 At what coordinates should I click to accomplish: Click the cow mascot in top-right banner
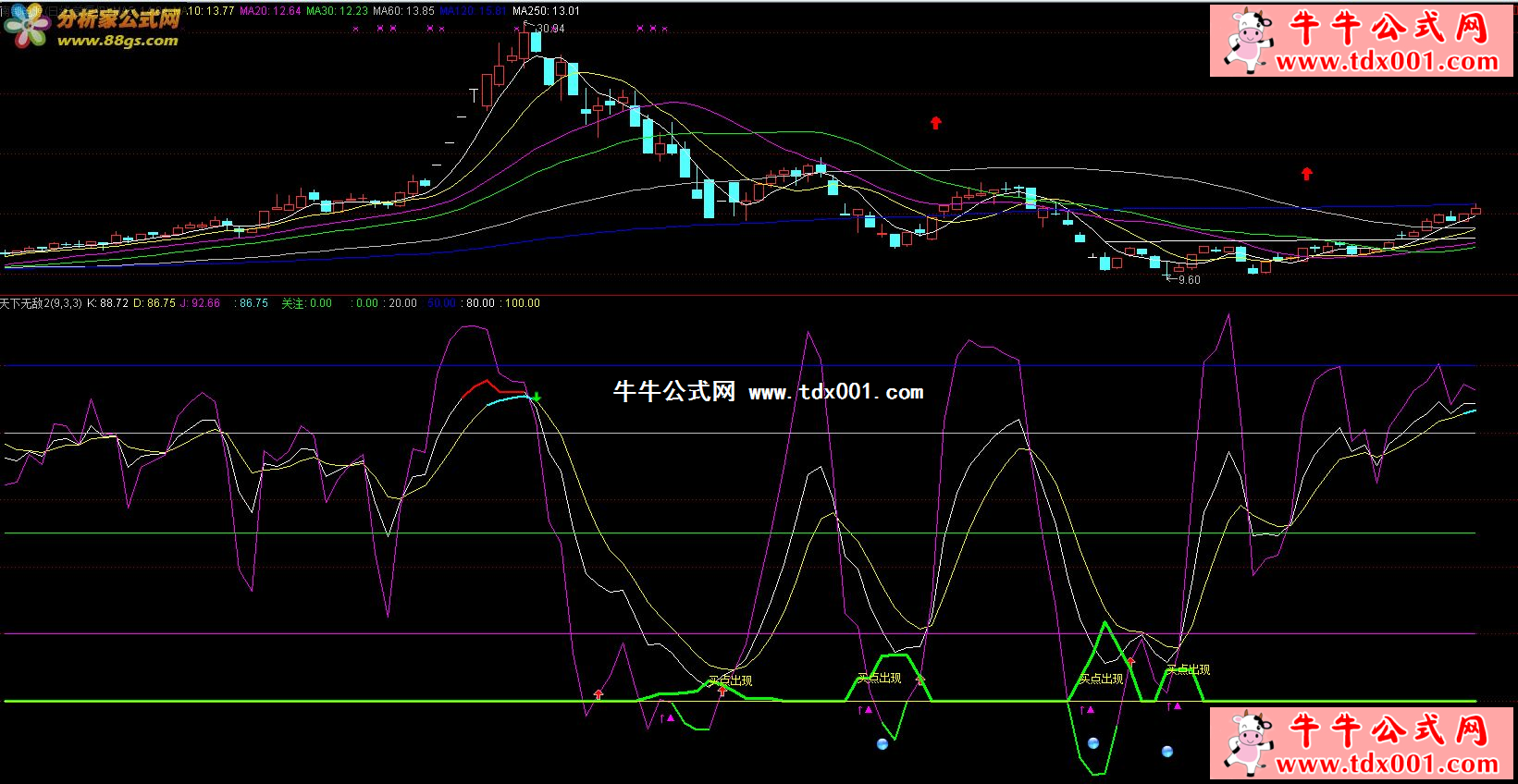pyautogui.click(x=1247, y=40)
